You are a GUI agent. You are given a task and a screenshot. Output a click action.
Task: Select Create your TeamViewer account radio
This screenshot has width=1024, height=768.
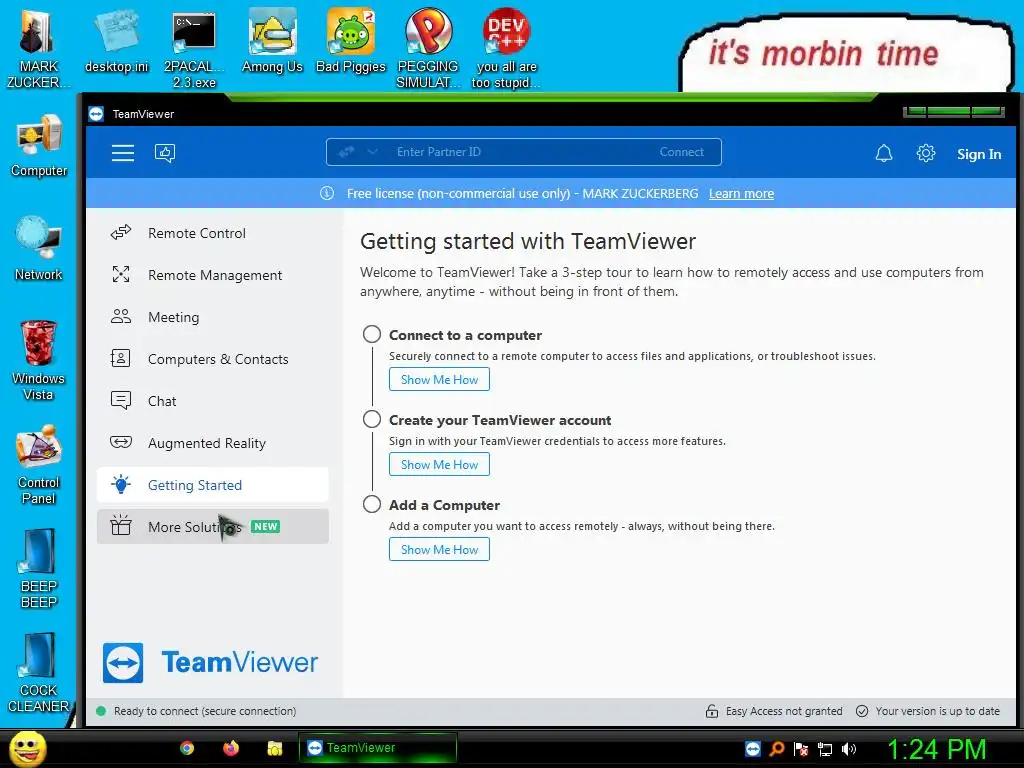point(372,419)
